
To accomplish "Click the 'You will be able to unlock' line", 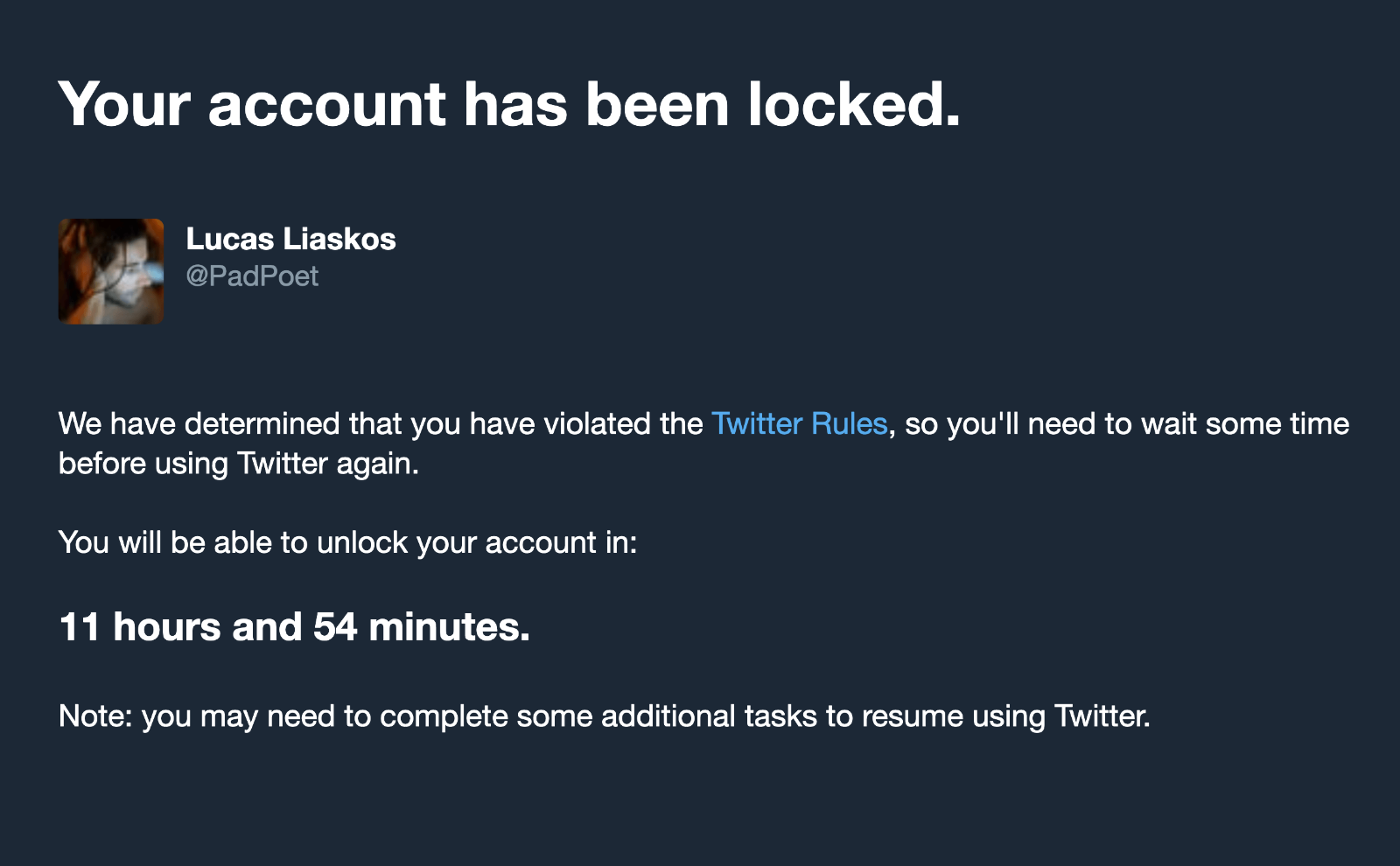I will pos(348,542).
